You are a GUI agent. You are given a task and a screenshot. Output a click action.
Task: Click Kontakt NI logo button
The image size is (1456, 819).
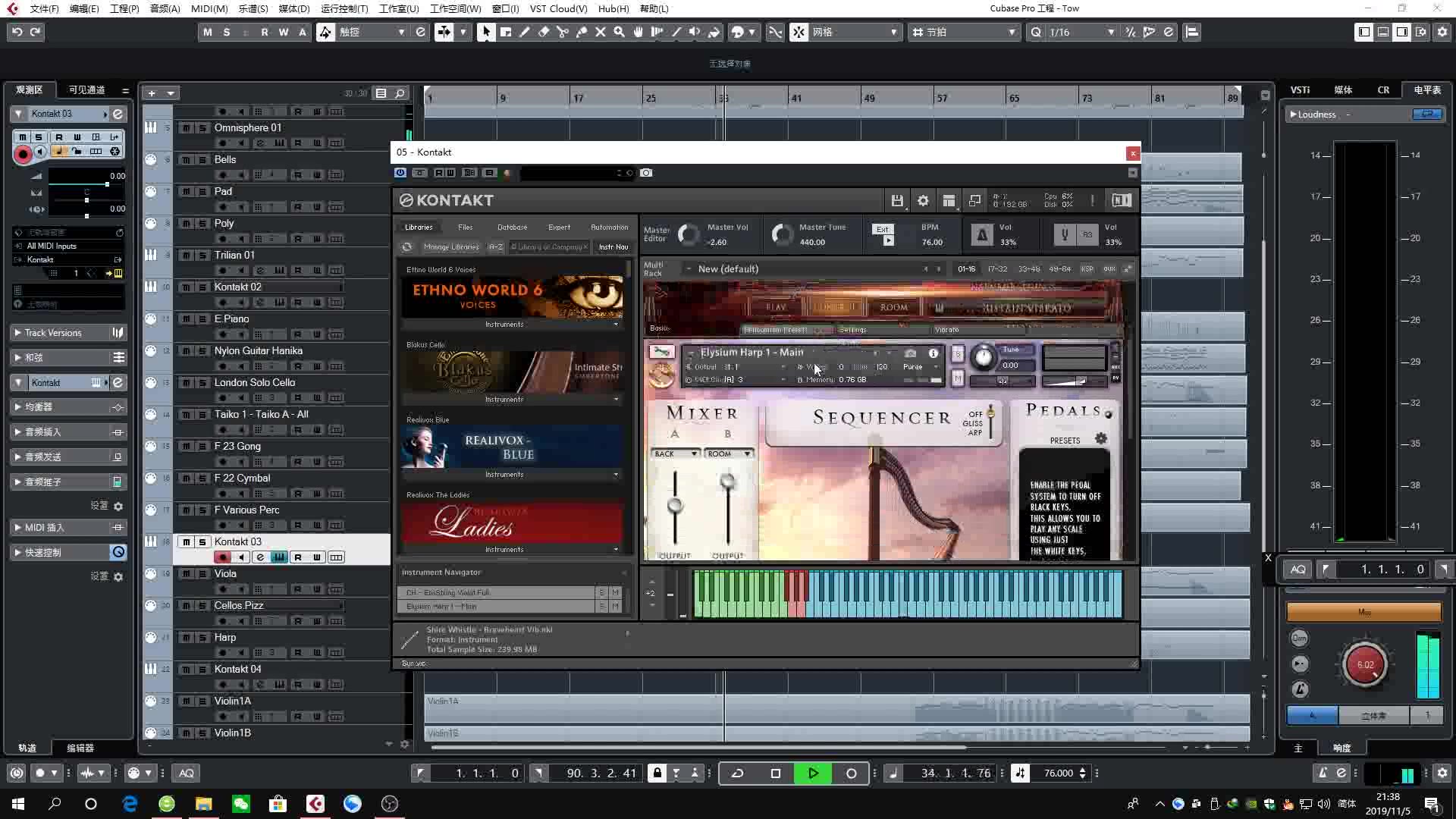point(1122,200)
